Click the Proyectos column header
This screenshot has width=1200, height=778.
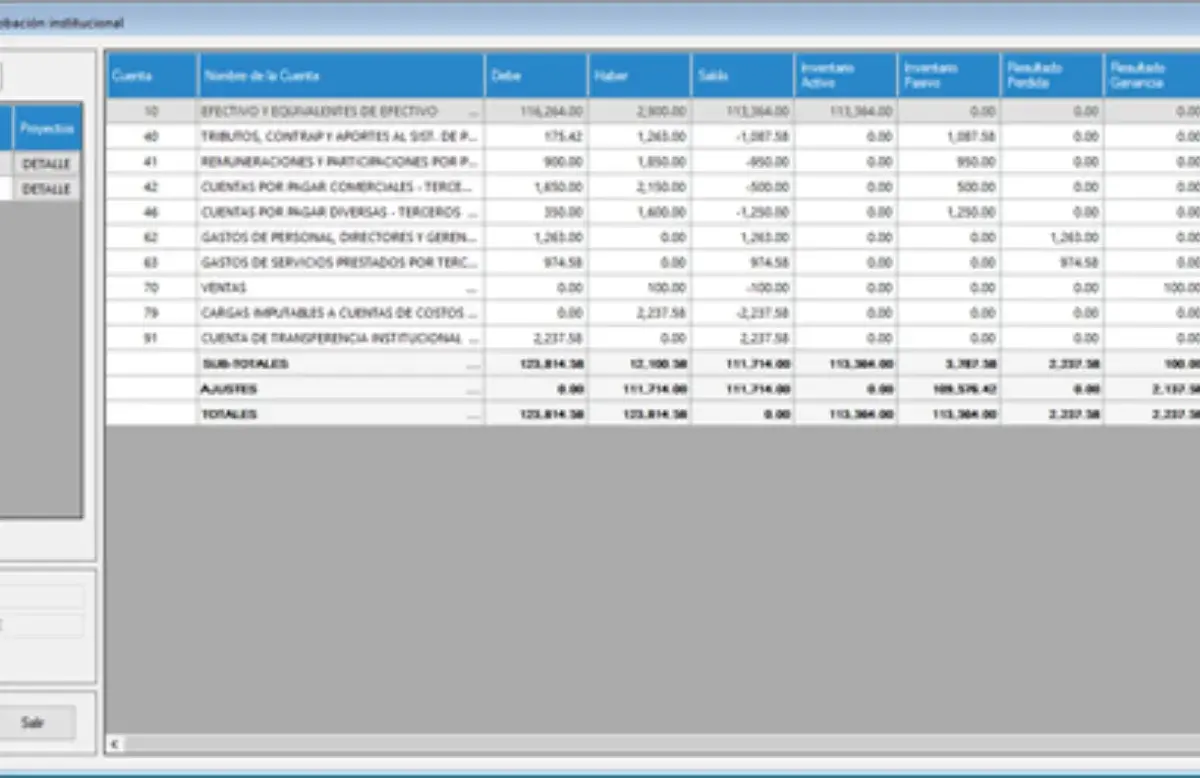(x=47, y=128)
